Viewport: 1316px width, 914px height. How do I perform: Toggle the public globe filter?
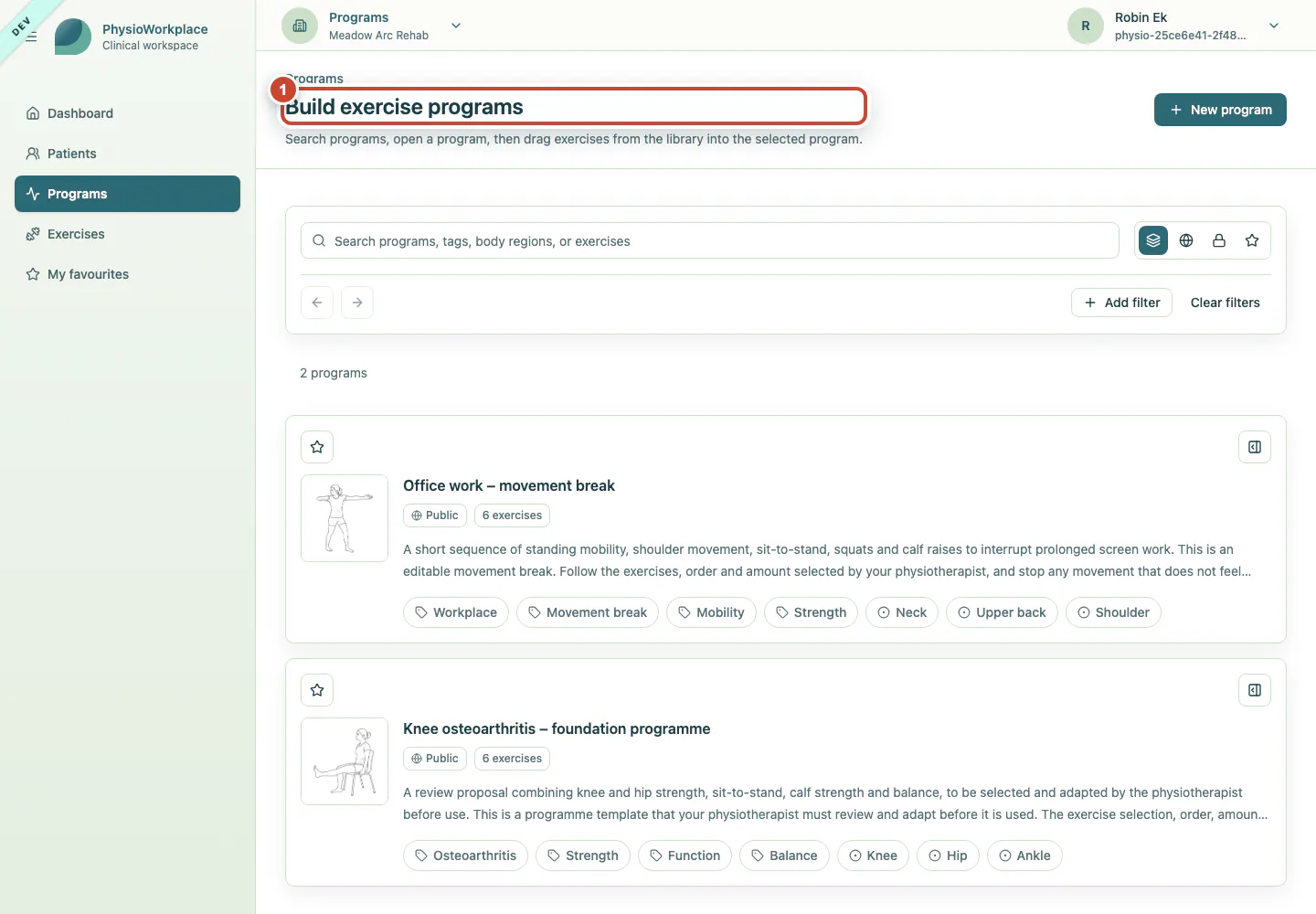click(1186, 240)
